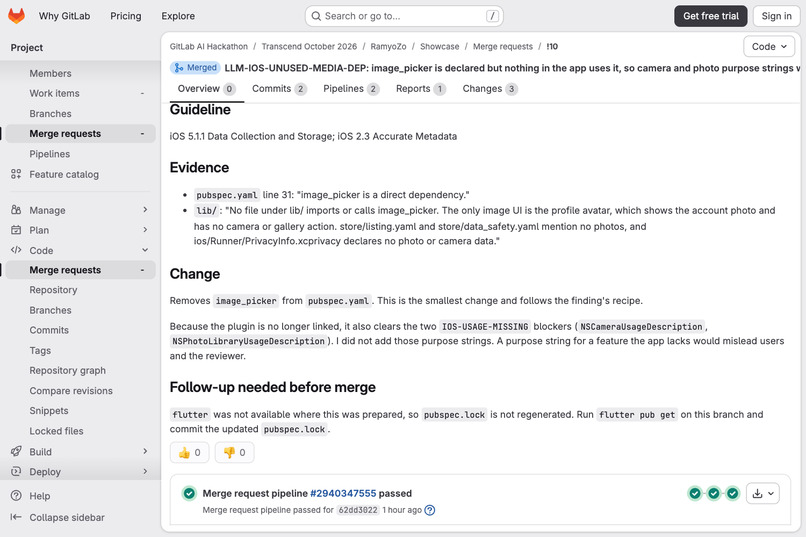Click the Build rocket icon
The image size is (806, 537).
16,451
